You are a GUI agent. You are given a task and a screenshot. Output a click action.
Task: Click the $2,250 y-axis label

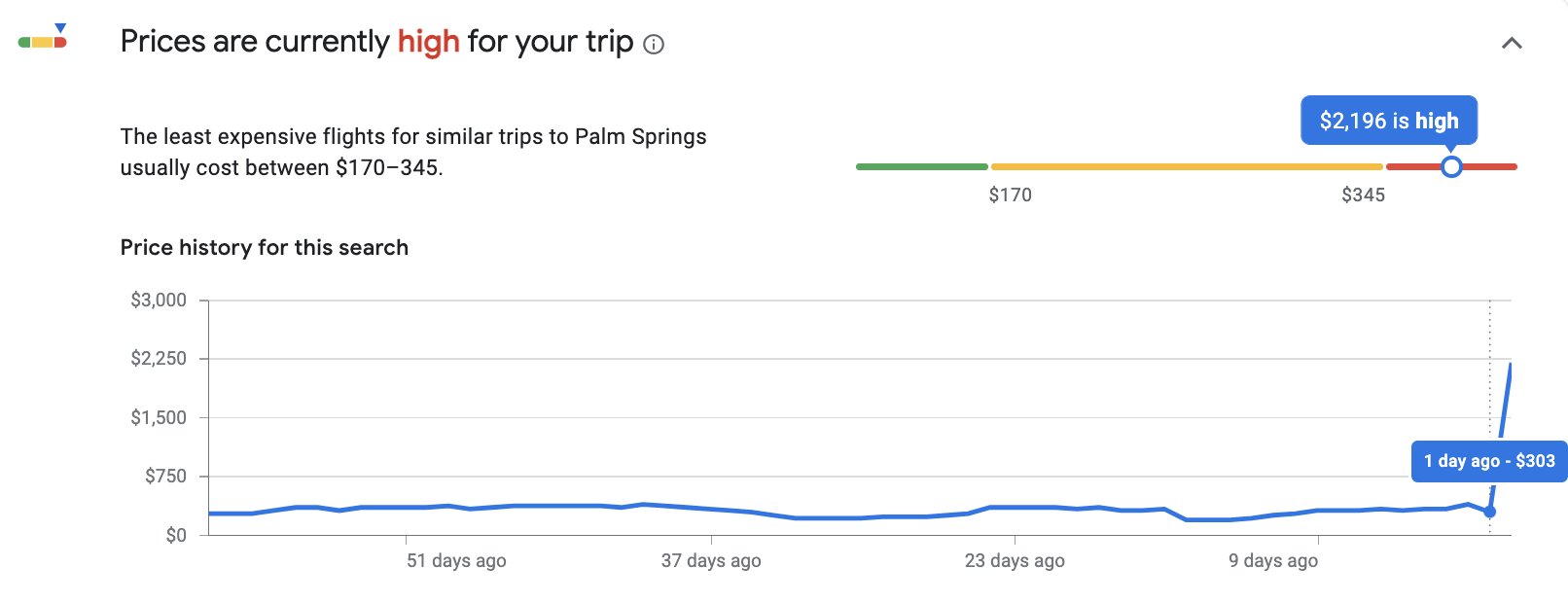point(159,359)
